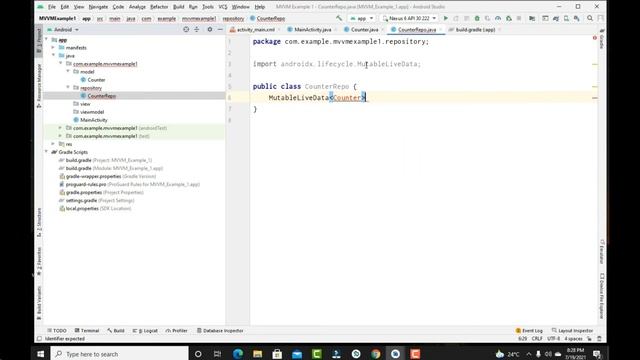
Task: Open Microsoft Store from the taskbar
Action: tap(277, 354)
